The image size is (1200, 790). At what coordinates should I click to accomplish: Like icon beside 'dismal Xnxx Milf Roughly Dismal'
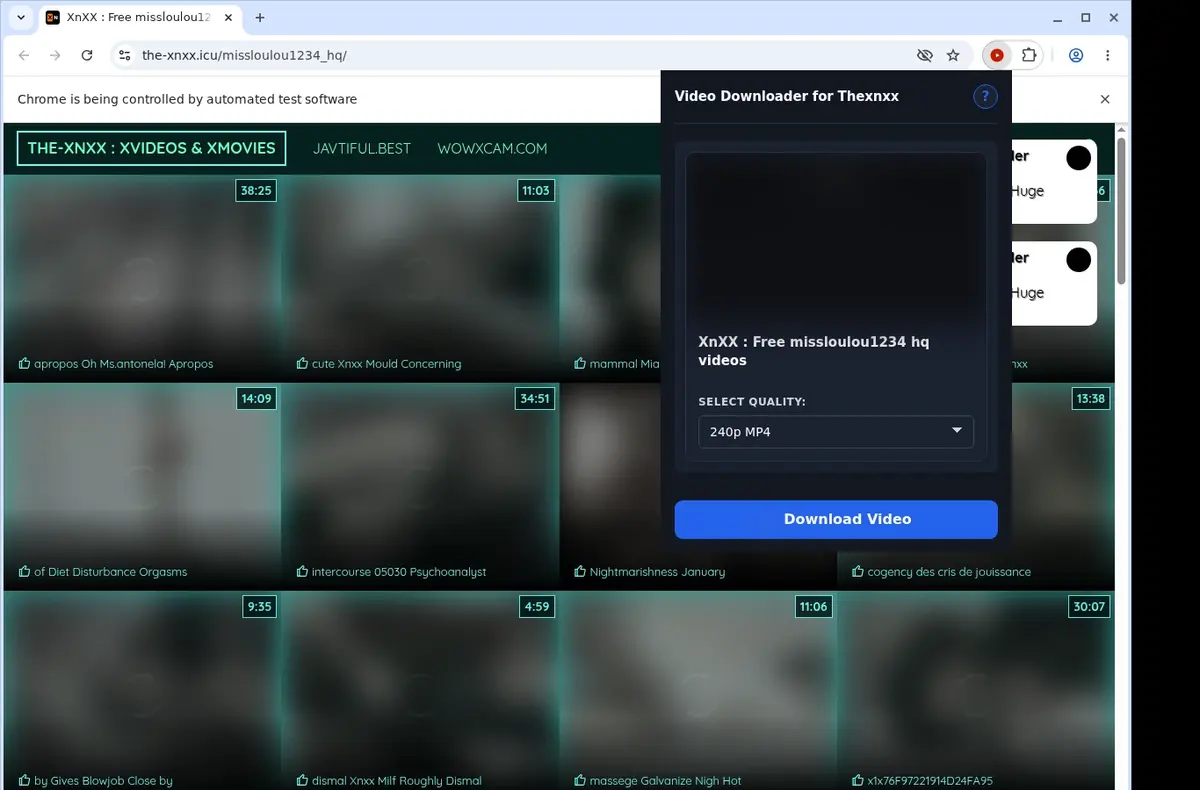click(x=302, y=780)
